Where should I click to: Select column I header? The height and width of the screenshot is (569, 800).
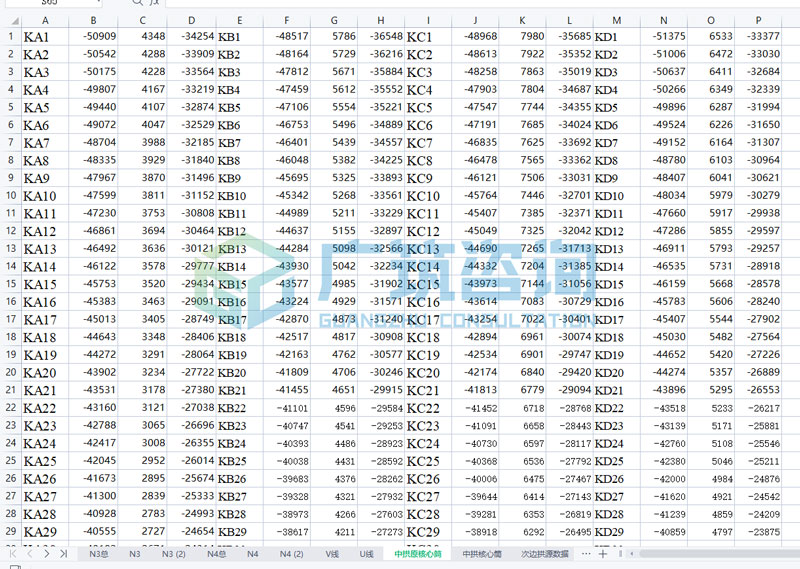coord(428,21)
